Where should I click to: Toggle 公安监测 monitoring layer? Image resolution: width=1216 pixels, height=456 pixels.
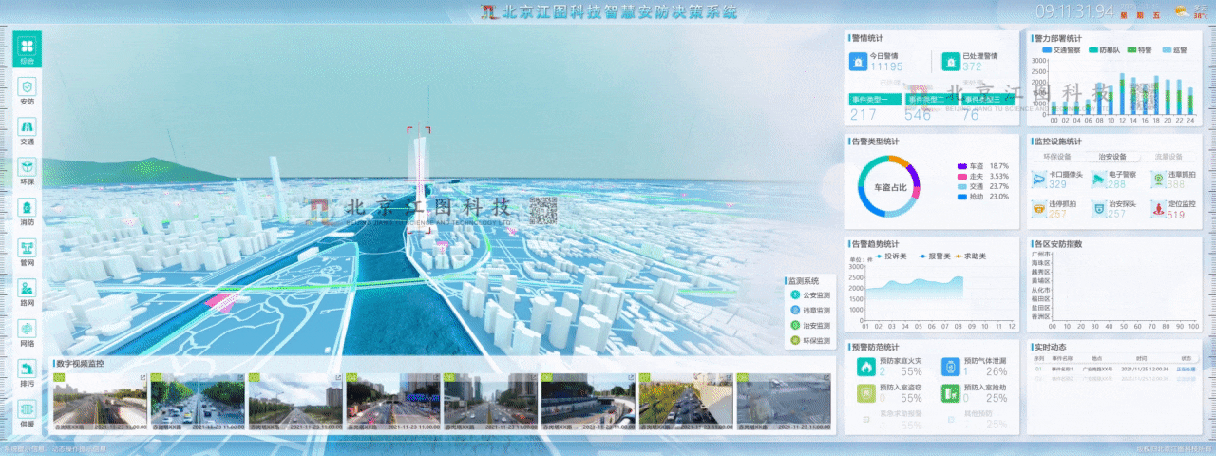810,296
